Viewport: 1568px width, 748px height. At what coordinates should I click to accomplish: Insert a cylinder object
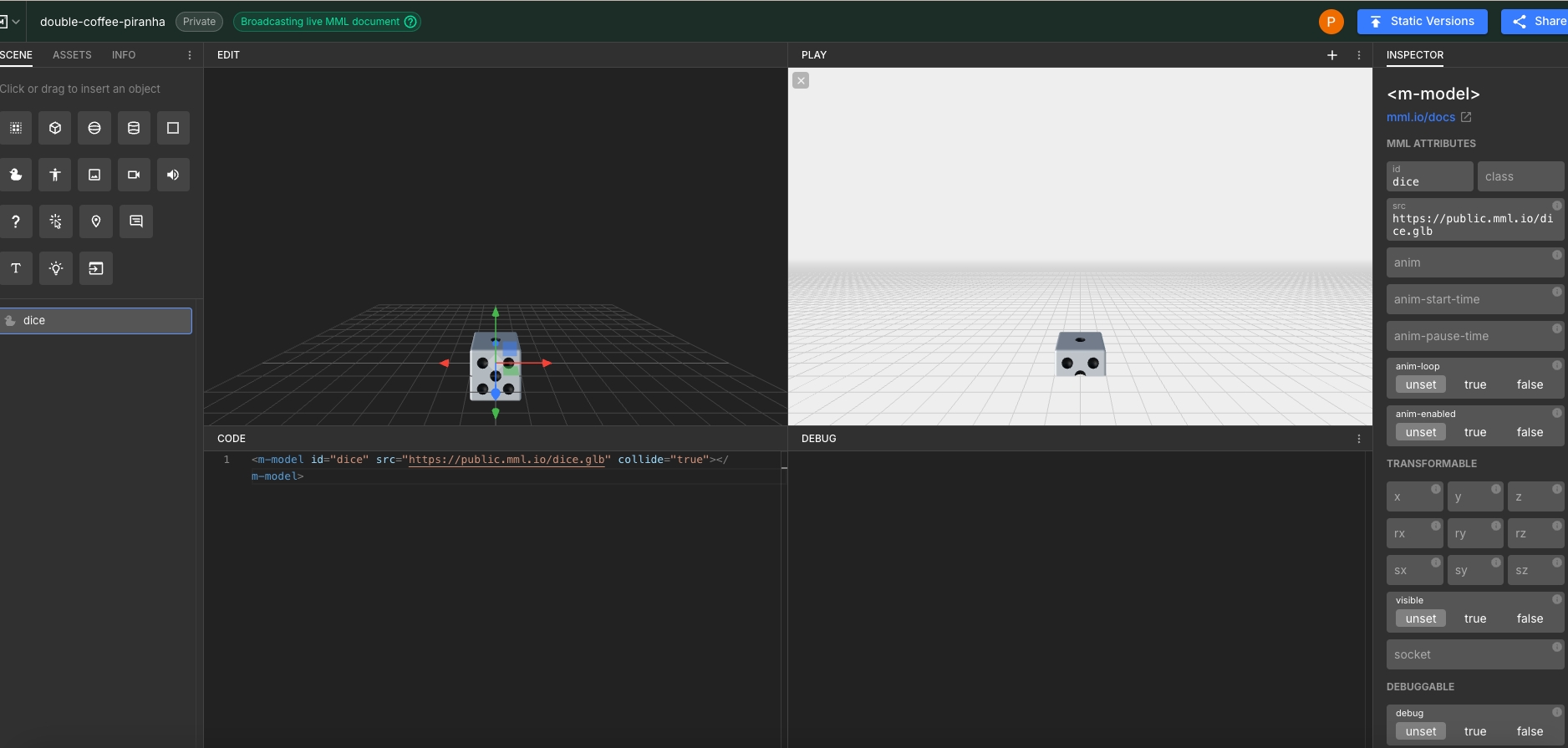[134, 128]
